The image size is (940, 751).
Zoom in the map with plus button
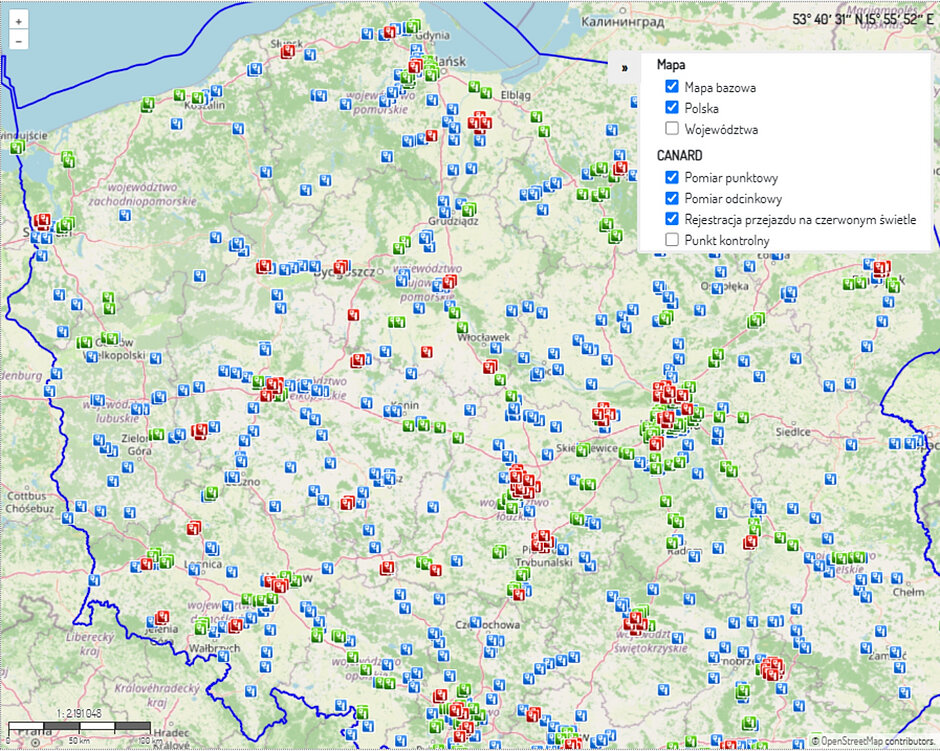pyautogui.click(x=19, y=21)
